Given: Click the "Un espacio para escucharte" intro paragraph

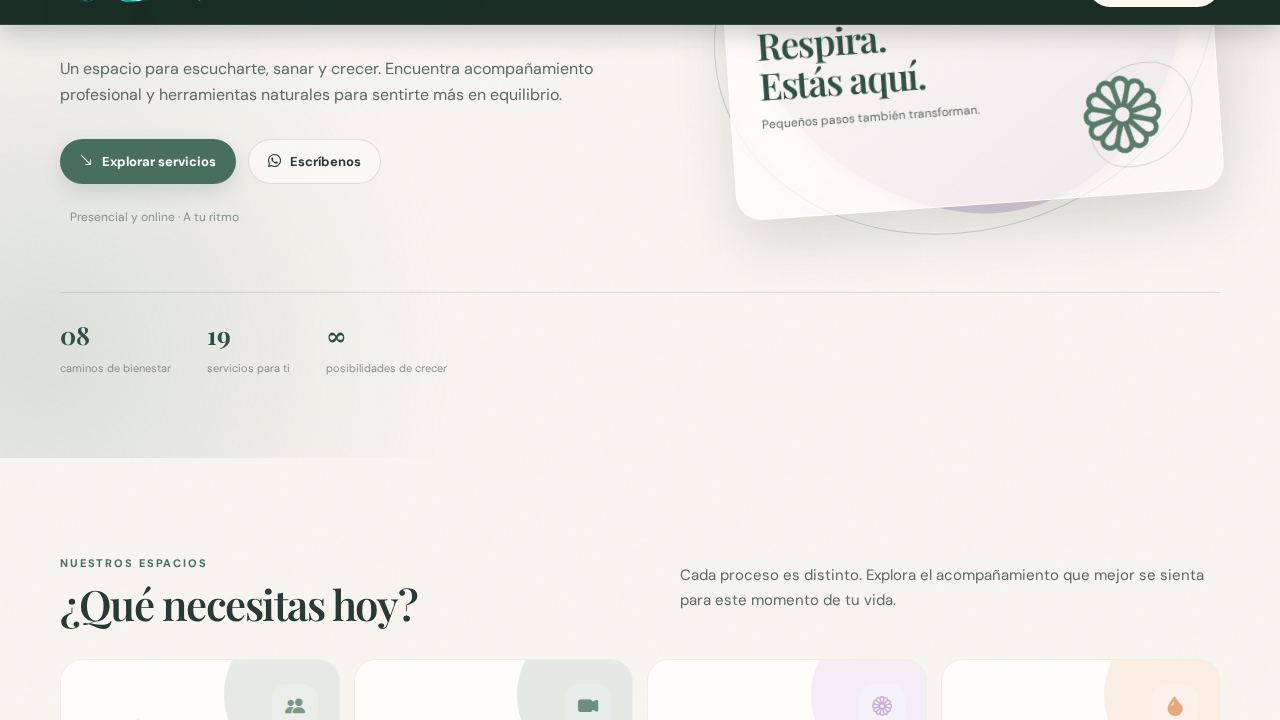Looking at the screenshot, I should point(326,82).
